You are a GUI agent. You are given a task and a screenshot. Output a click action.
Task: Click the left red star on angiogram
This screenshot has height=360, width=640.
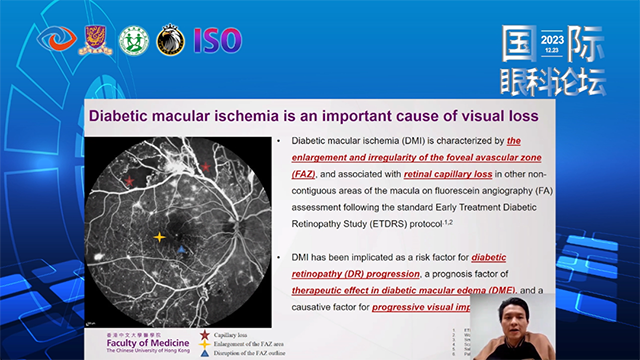129,181
